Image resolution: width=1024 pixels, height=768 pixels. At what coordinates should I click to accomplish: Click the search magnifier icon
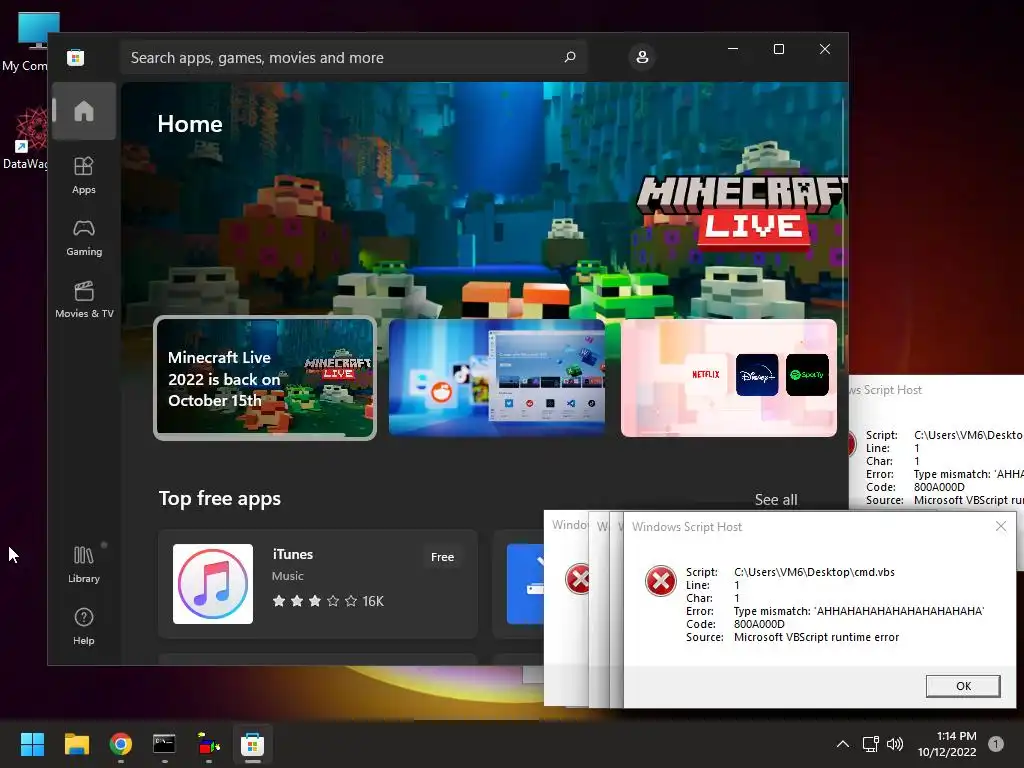pyautogui.click(x=570, y=57)
